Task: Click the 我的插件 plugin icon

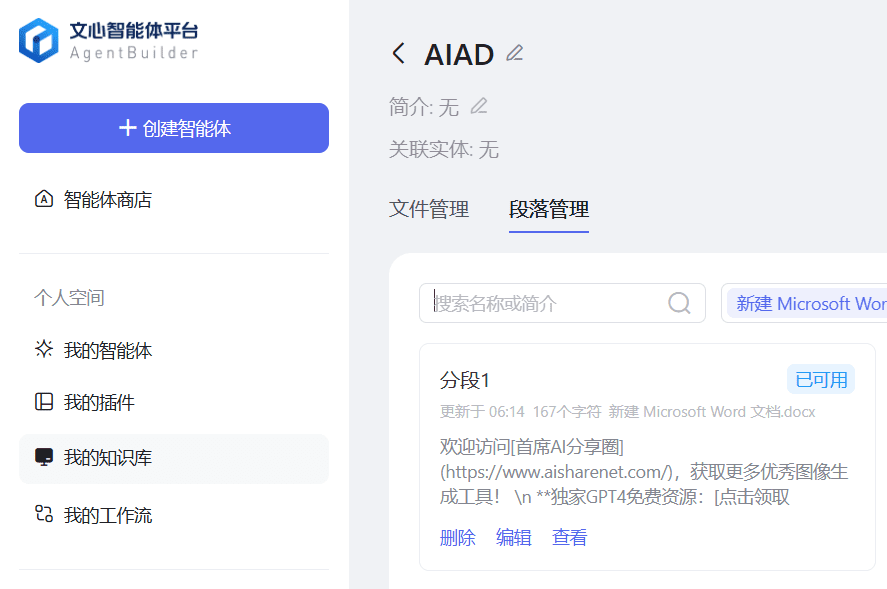Action: (44, 402)
